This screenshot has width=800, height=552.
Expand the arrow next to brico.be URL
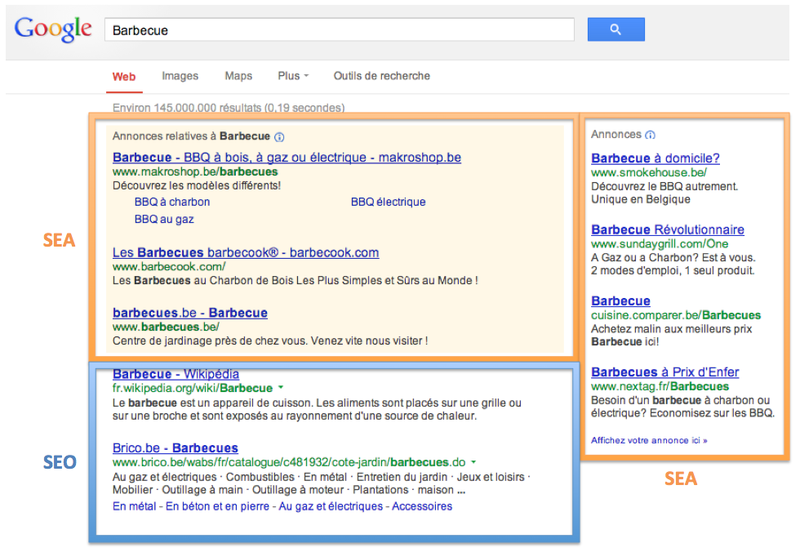pyautogui.click(x=473, y=462)
